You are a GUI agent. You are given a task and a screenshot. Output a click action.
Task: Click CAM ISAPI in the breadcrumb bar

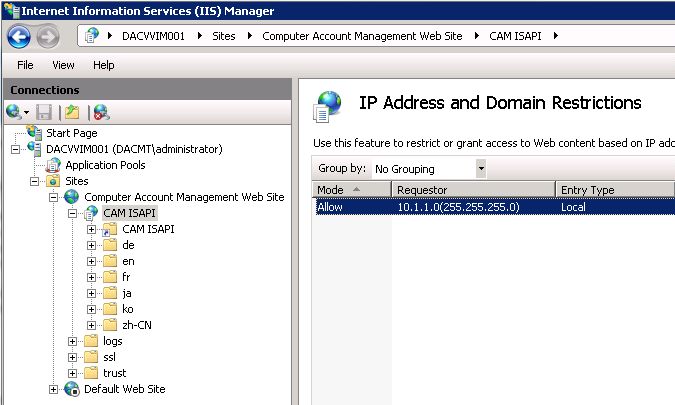click(515, 36)
